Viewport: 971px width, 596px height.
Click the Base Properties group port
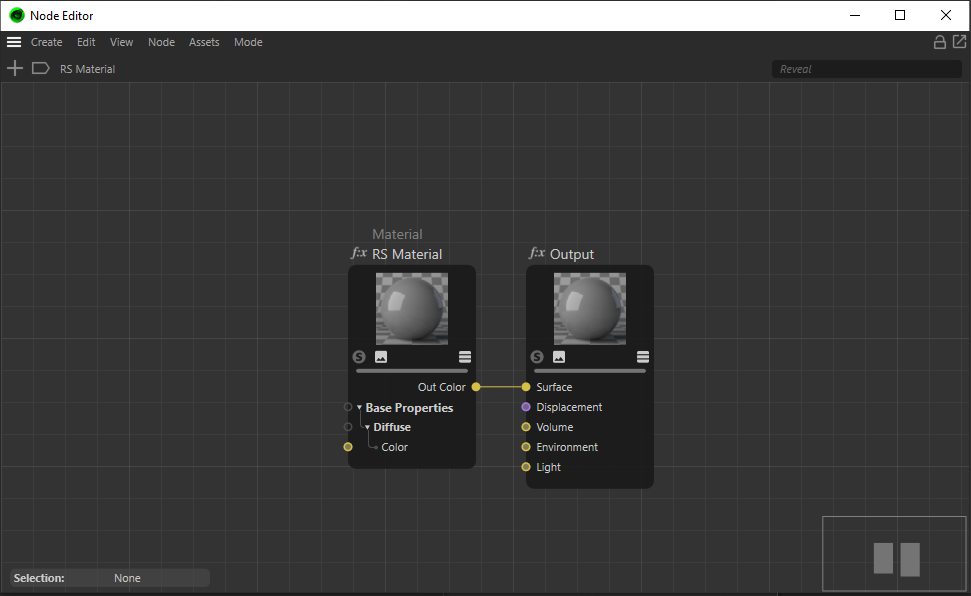348,407
